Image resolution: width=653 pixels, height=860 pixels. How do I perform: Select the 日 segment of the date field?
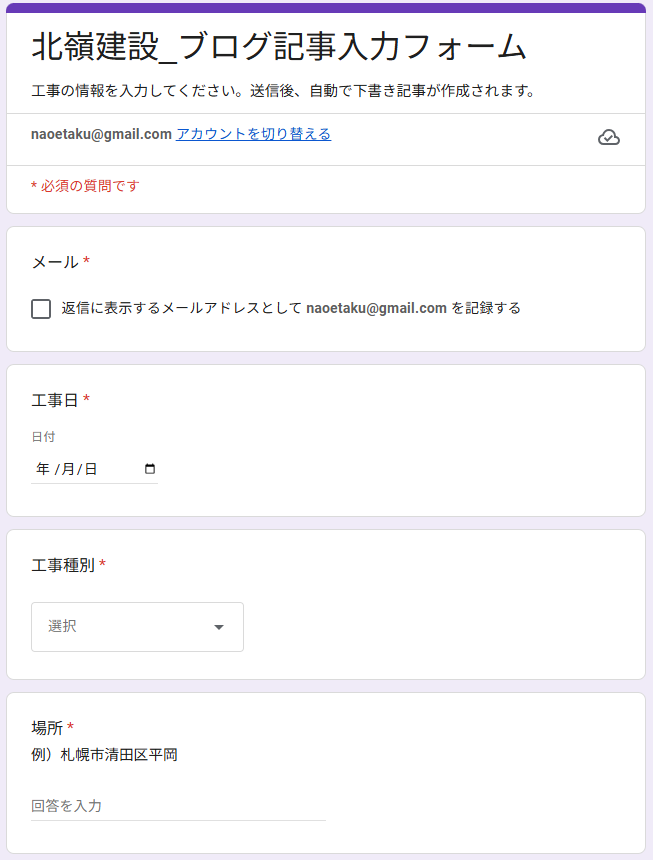click(91, 469)
